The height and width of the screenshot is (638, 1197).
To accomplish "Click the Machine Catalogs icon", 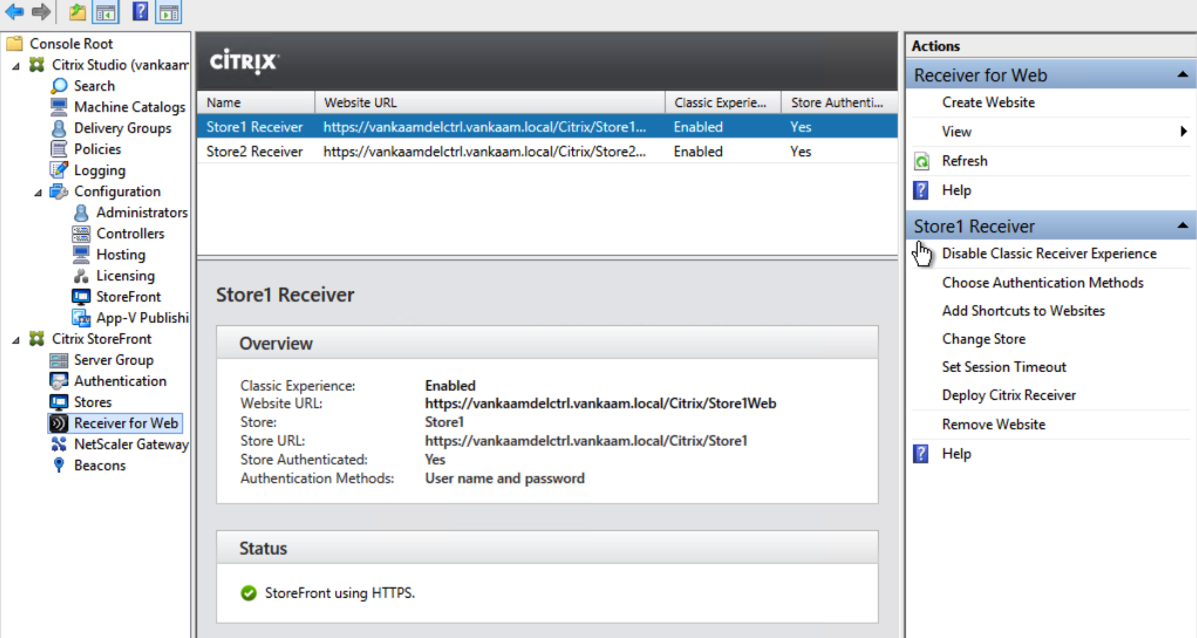I will (59, 107).
